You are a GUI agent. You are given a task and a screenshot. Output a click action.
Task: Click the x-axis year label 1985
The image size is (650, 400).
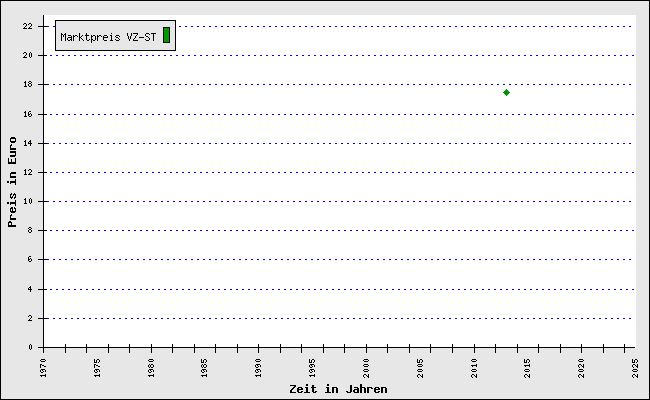[204, 368]
